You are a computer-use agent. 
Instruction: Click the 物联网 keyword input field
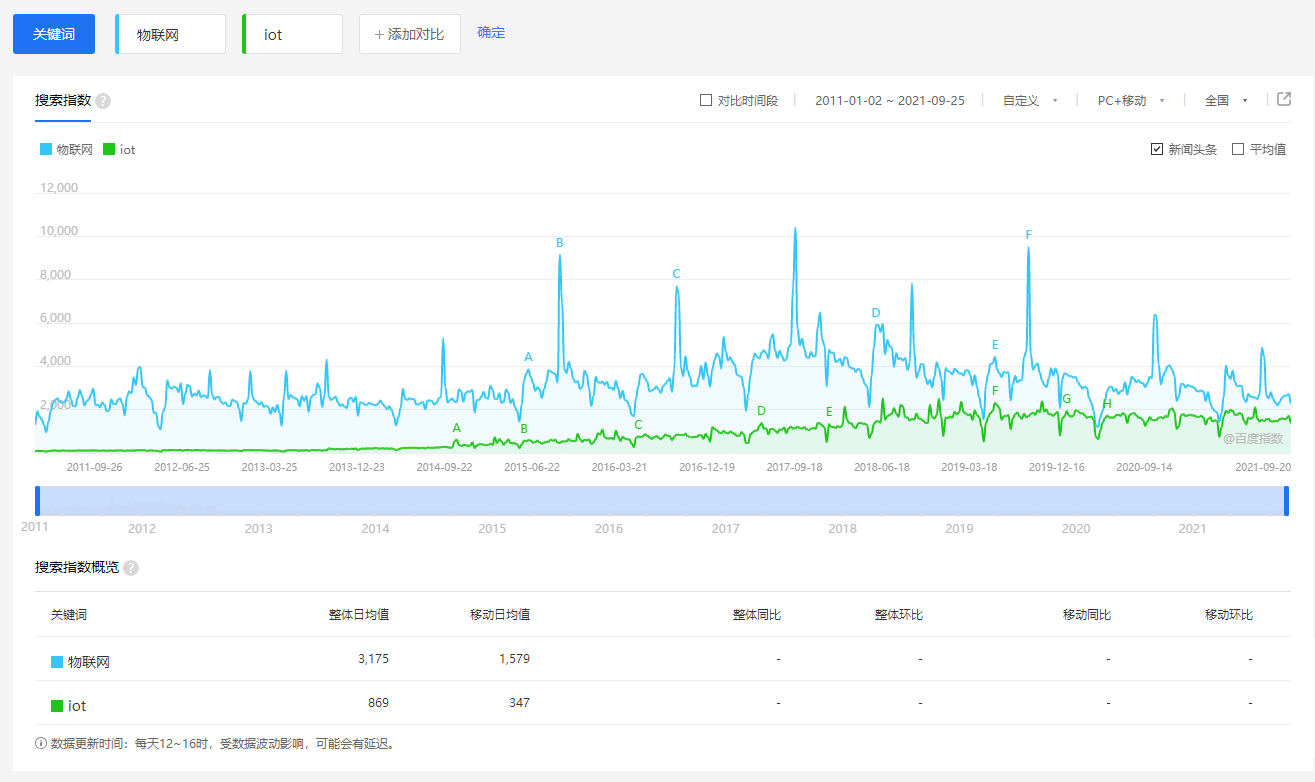coord(171,34)
